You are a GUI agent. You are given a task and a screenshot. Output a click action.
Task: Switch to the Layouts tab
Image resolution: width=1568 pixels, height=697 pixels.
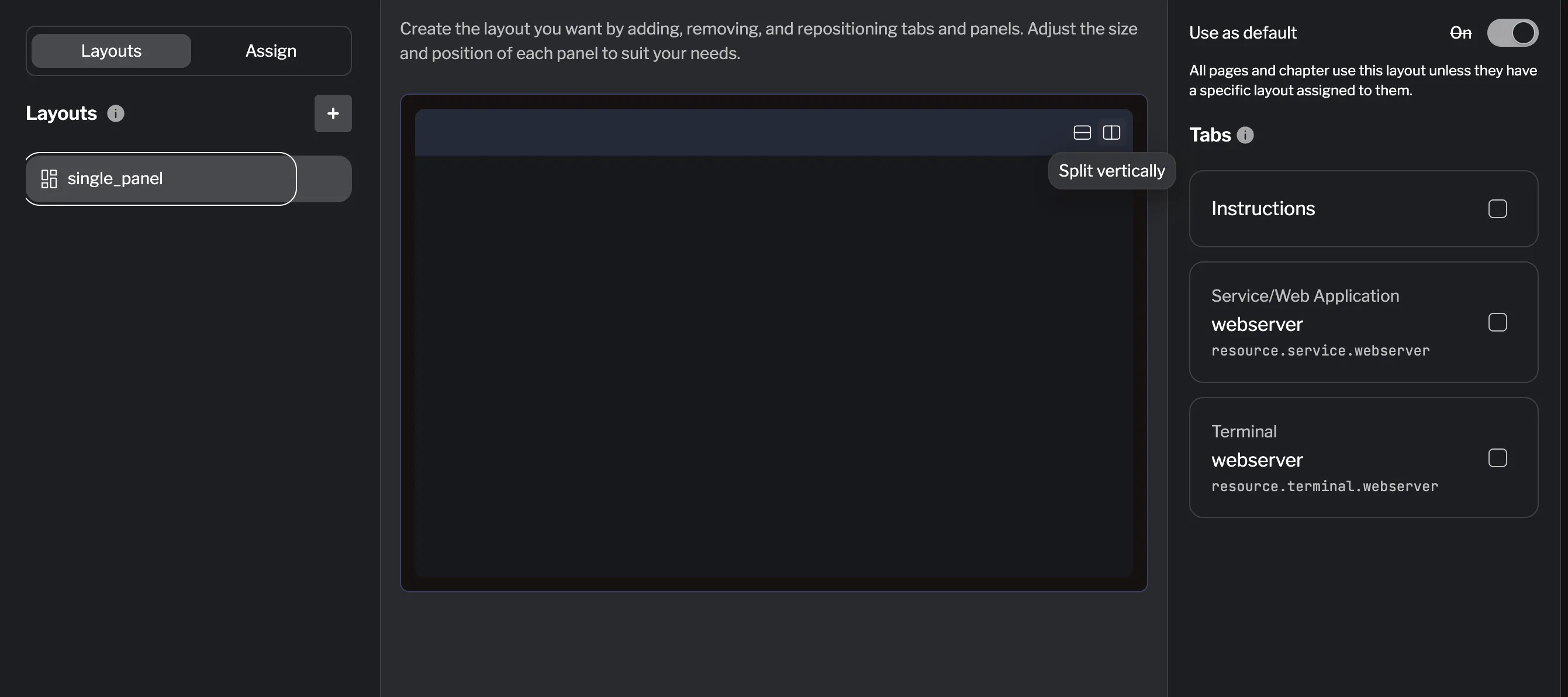[112, 51]
